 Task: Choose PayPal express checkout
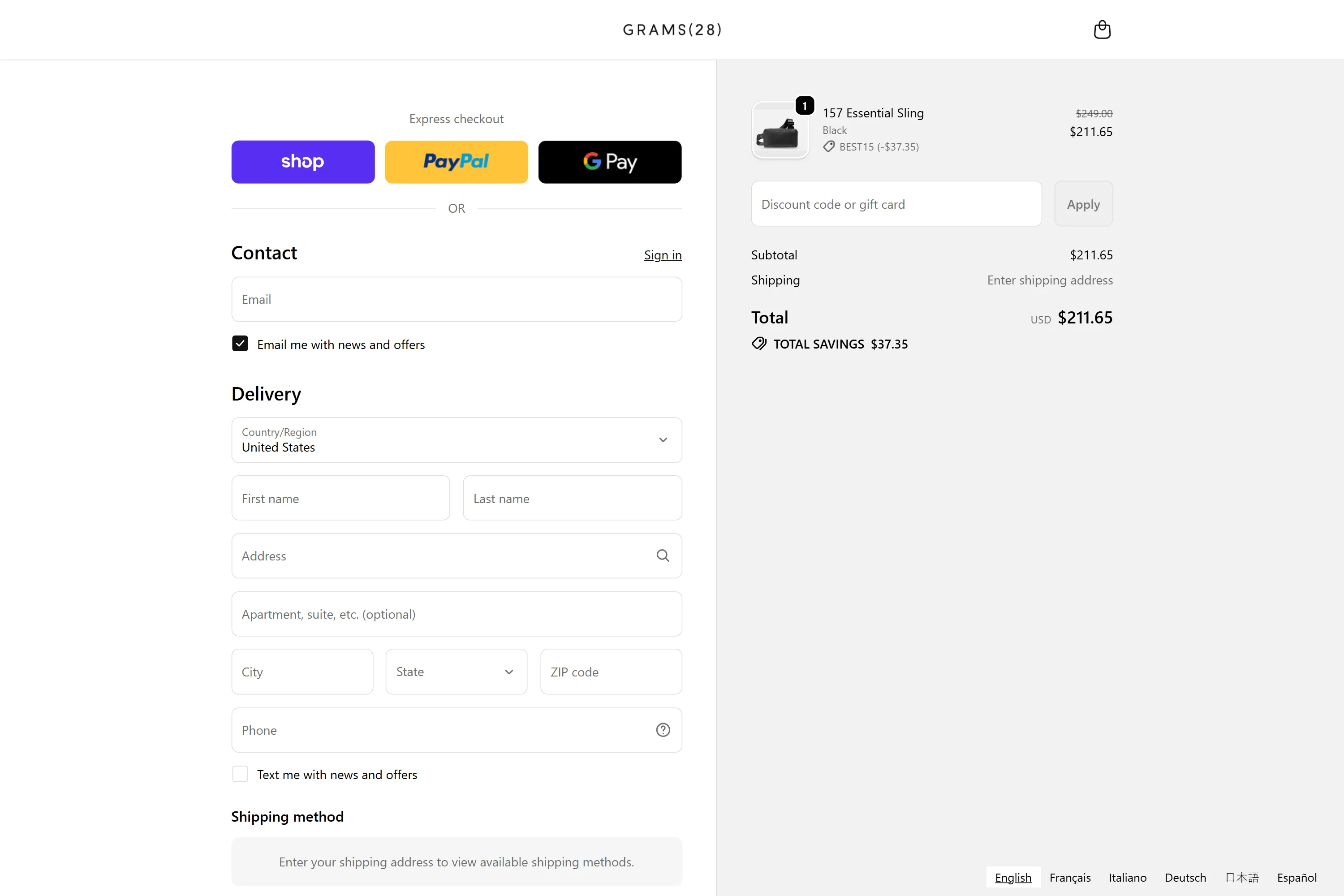(456, 162)
